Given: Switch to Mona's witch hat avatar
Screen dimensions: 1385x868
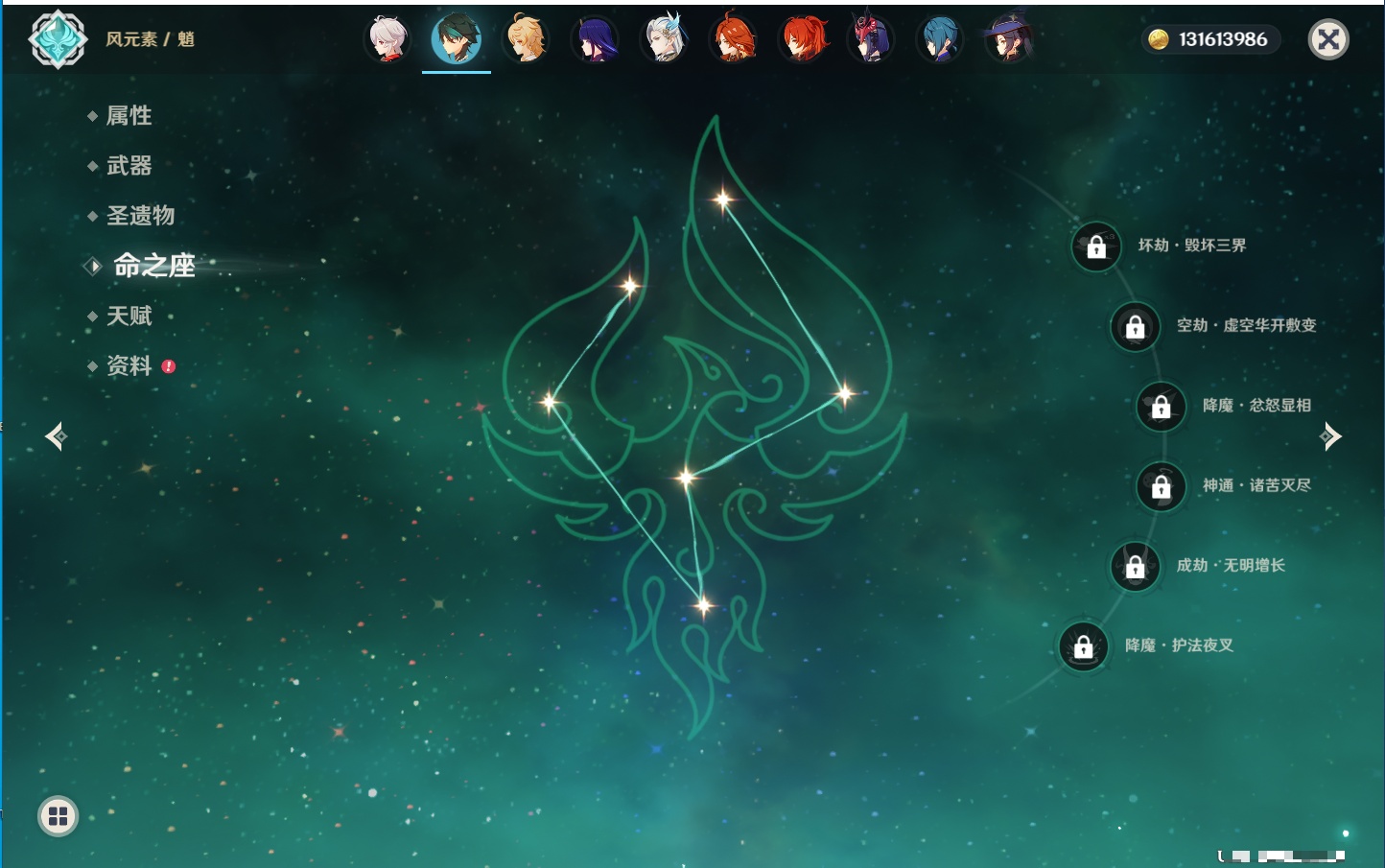Looking at the screenshot, I should (1009, 39).
